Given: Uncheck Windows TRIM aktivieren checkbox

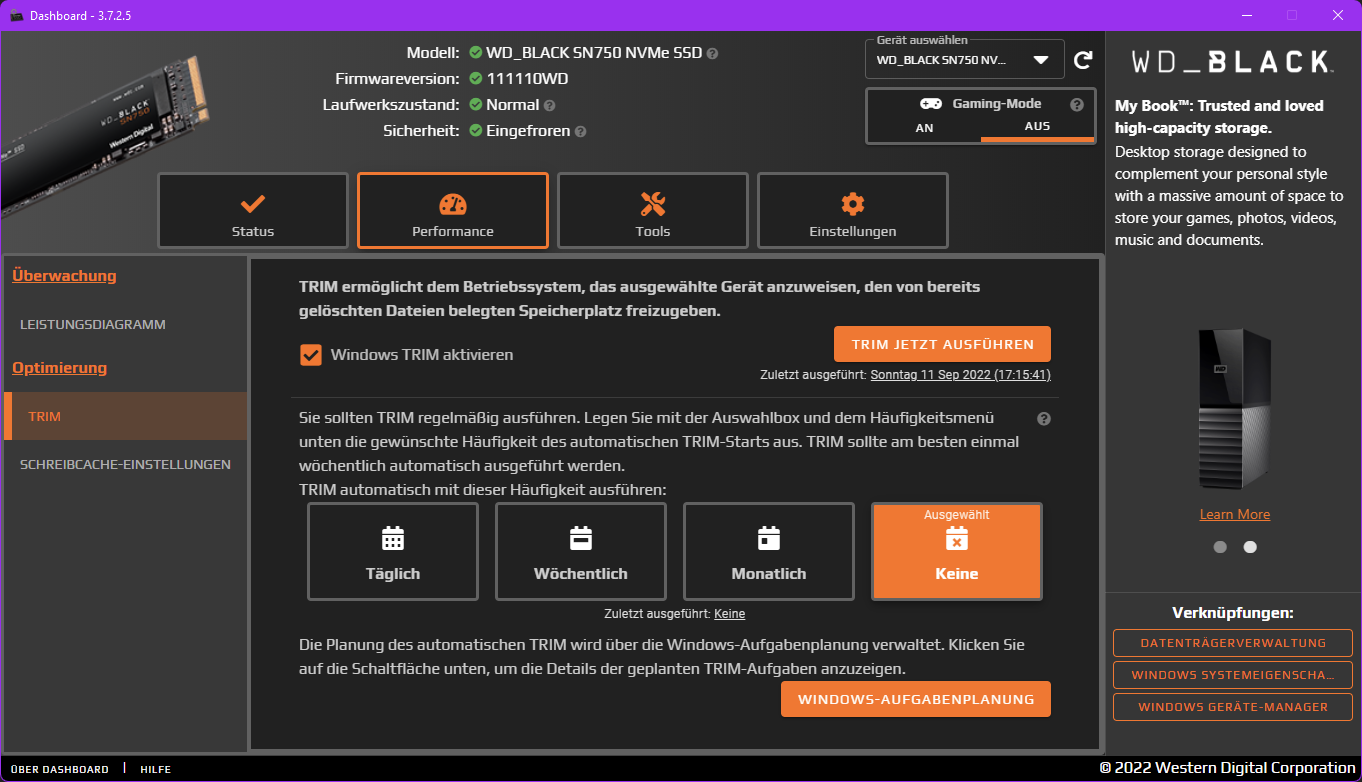Looking at the screenshot, I should coord(311,354).
